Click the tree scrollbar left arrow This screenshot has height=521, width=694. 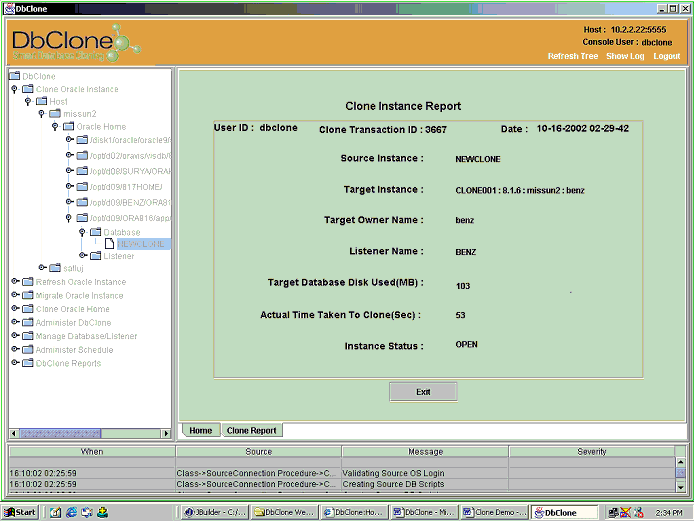14,433
